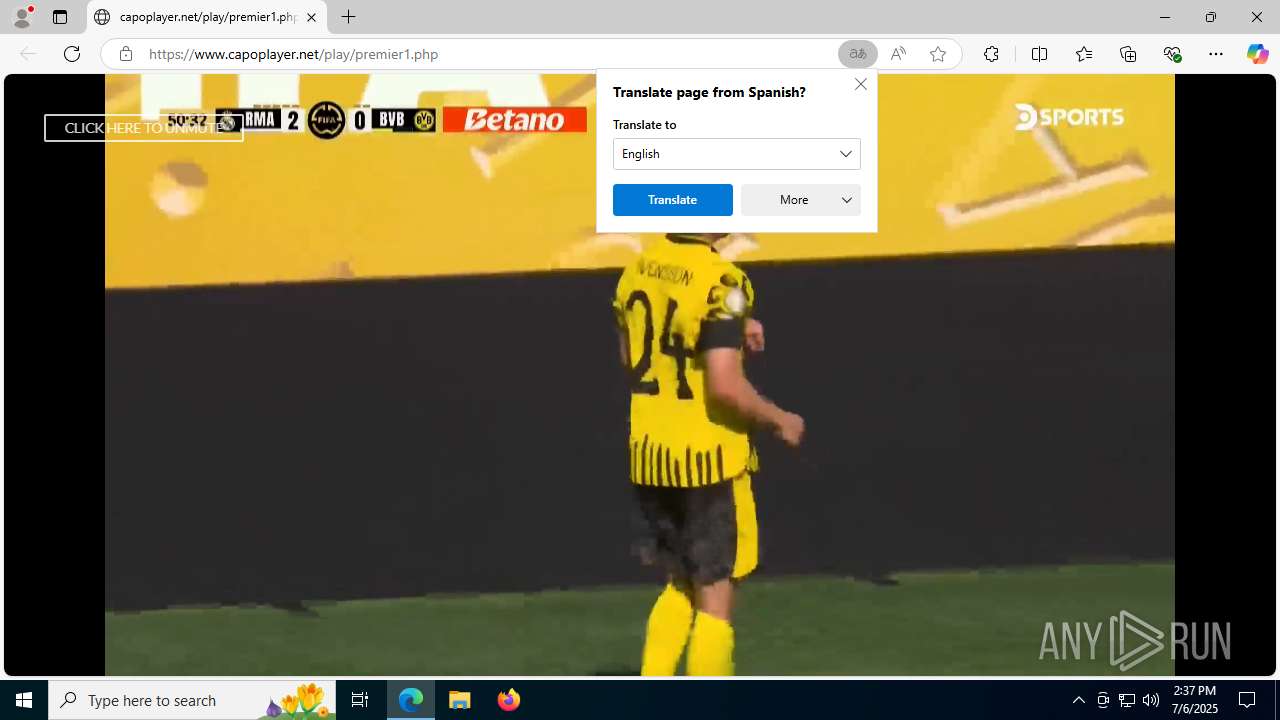Viewport: 1280px width, 720px height.
Task: Open Windows Start menu
Action: (x=24, y=700)
